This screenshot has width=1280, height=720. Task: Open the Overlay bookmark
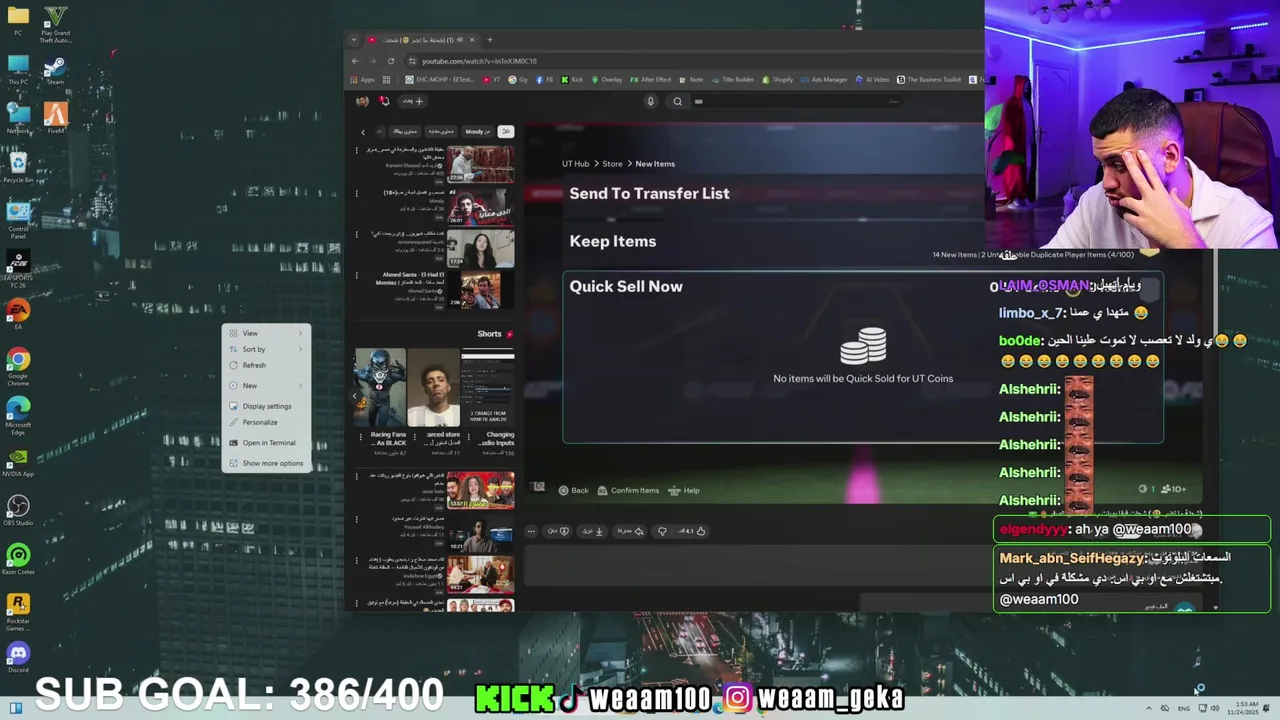[x=607, y=80]
